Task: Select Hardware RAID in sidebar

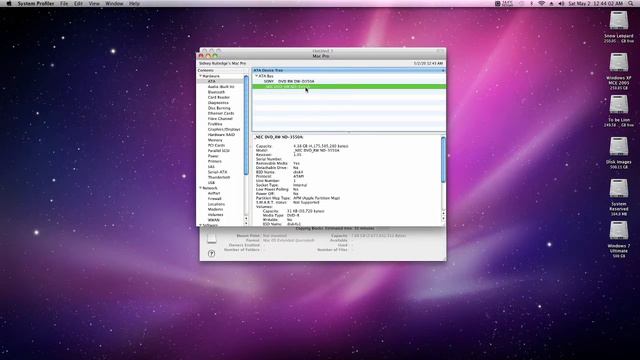Action: pos(221,134)
